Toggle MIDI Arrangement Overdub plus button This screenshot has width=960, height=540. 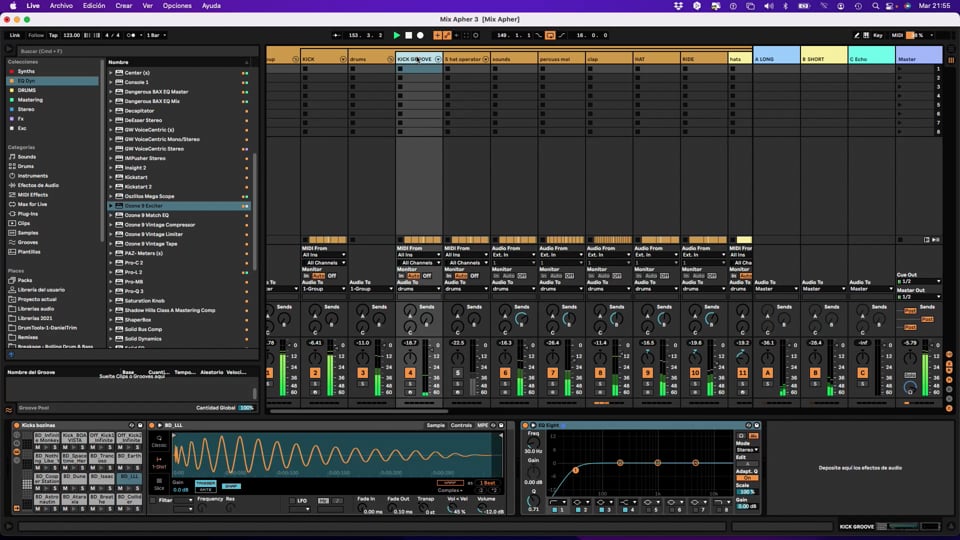[437, 36]
